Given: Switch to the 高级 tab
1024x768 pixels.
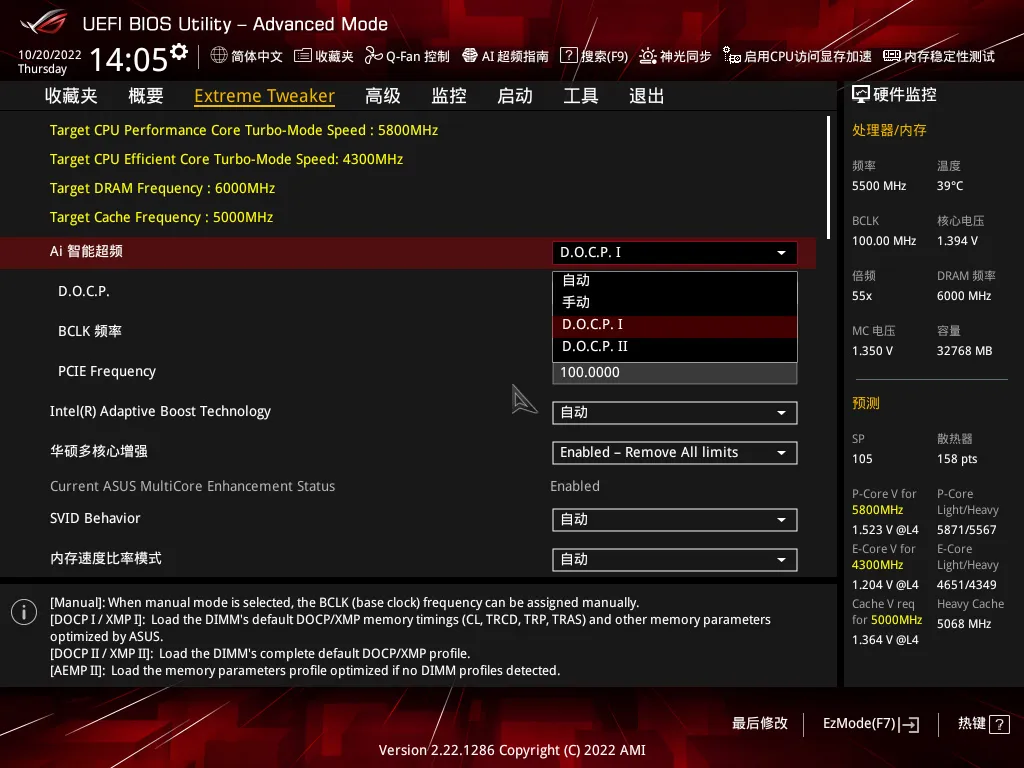Looking at the screenshot, I should pyautogui.click(x=383, y=96).
